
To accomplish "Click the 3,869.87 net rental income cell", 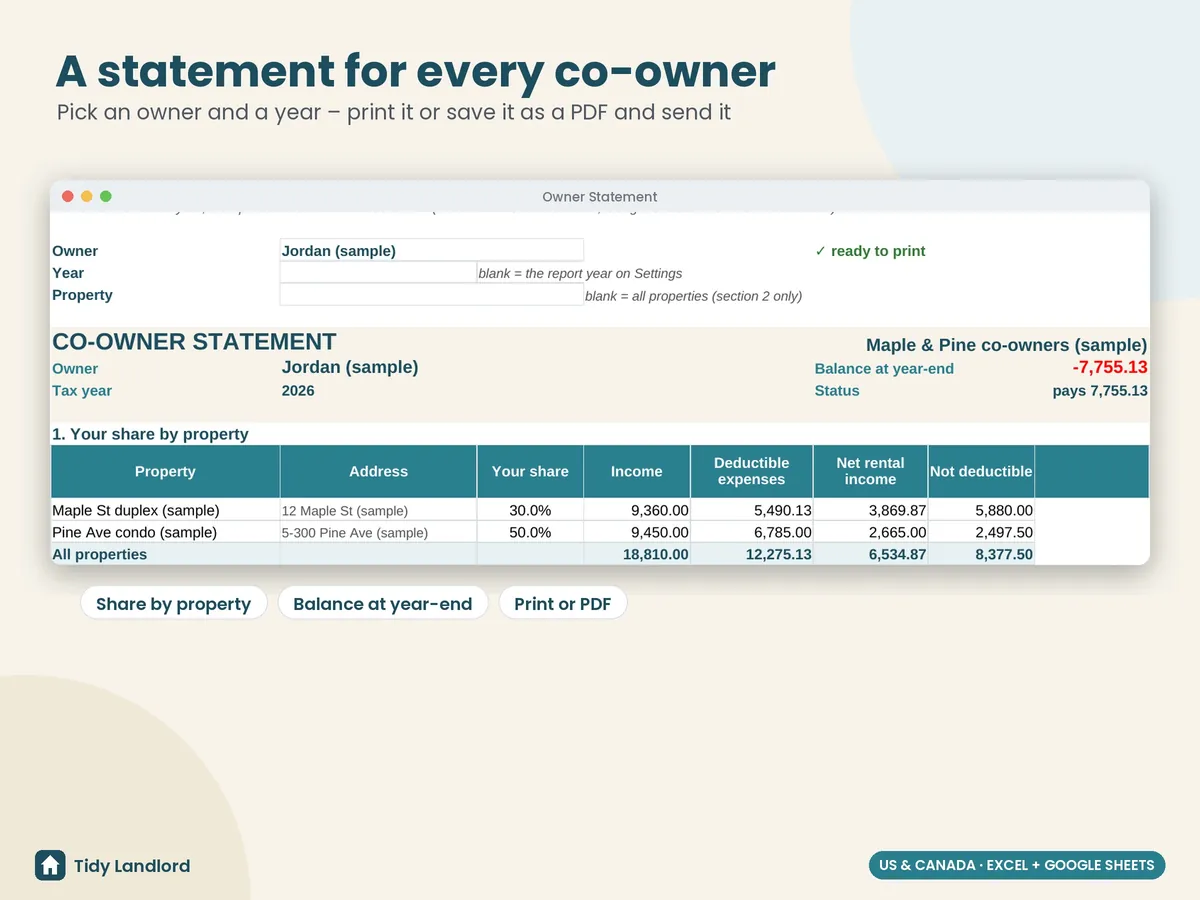I will point(870,510).
